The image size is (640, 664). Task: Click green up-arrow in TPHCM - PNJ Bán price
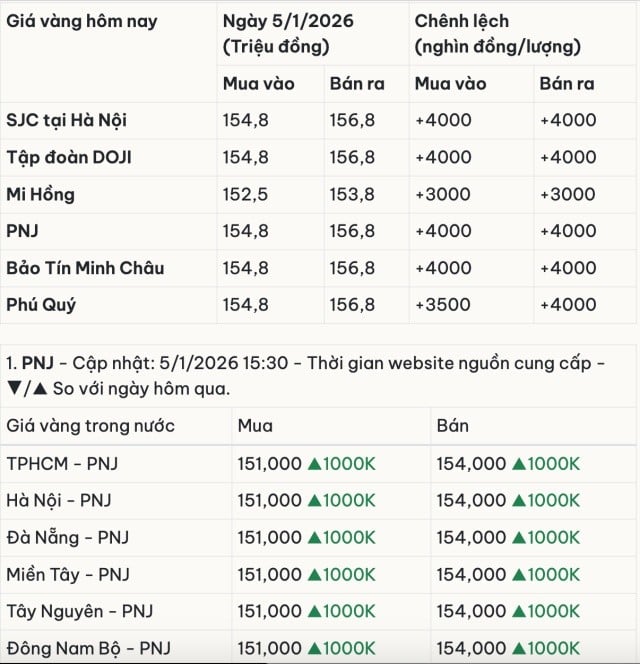[x=518, y=464]
